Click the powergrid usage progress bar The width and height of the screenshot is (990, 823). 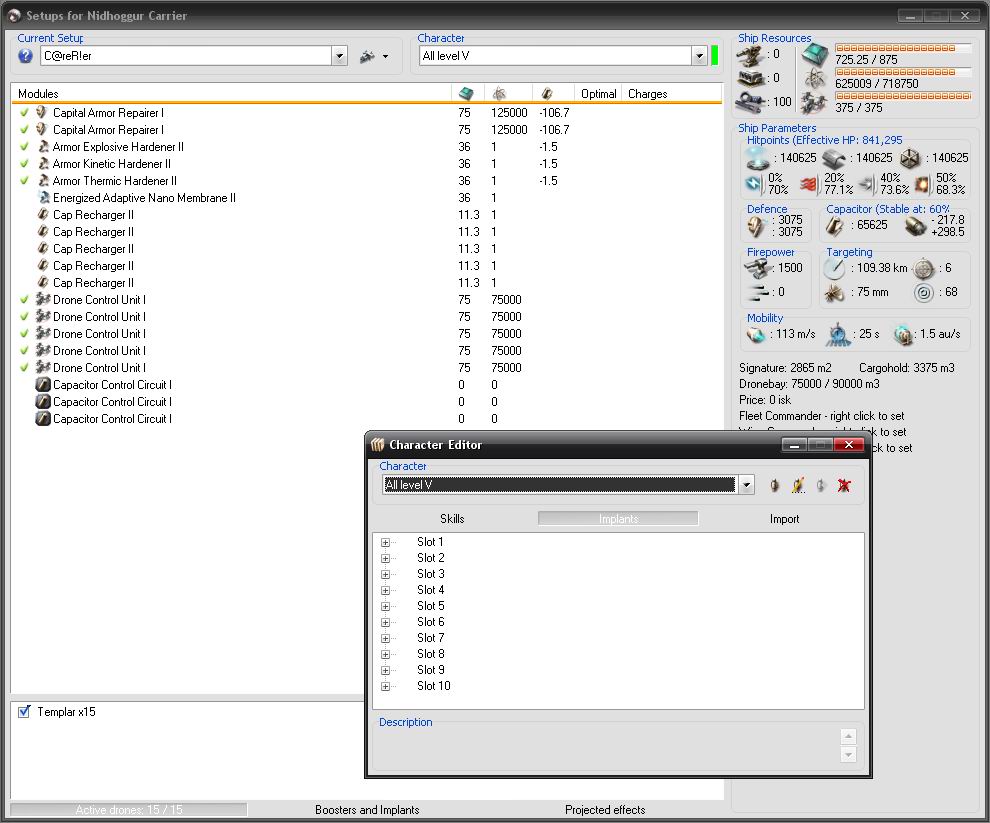903,72
